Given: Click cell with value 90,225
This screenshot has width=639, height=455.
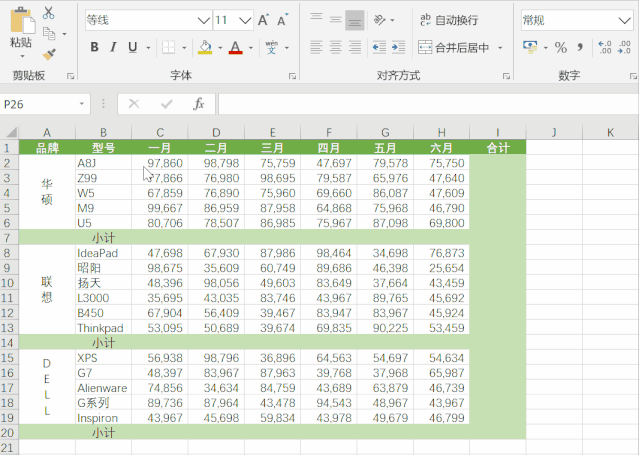Looking at the screenshot, I should [385, 328].
